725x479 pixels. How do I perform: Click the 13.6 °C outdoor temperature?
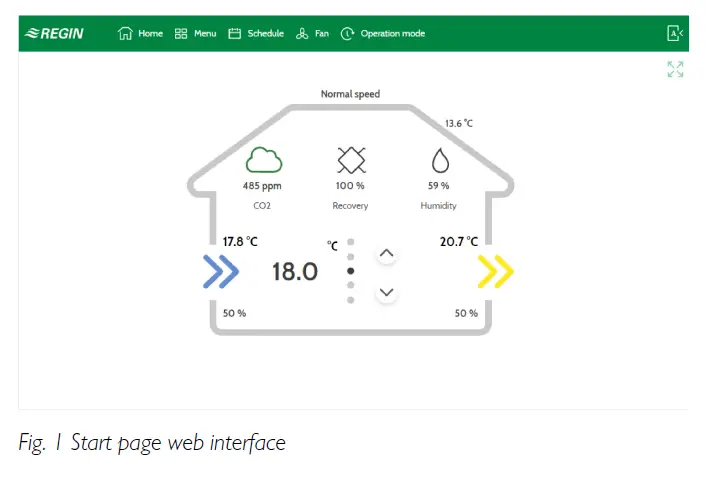pyautogui.click(x=459, y=123)
